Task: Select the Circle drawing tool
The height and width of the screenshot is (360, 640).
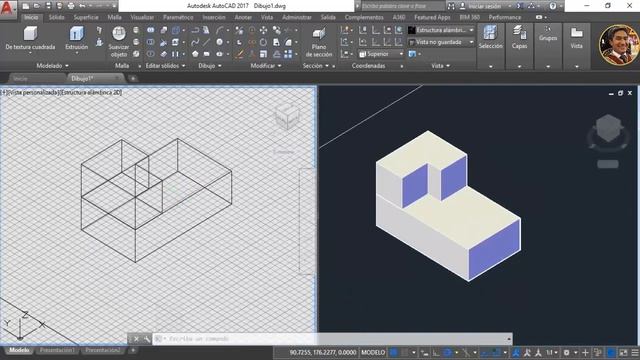Action: coord(220,42)
